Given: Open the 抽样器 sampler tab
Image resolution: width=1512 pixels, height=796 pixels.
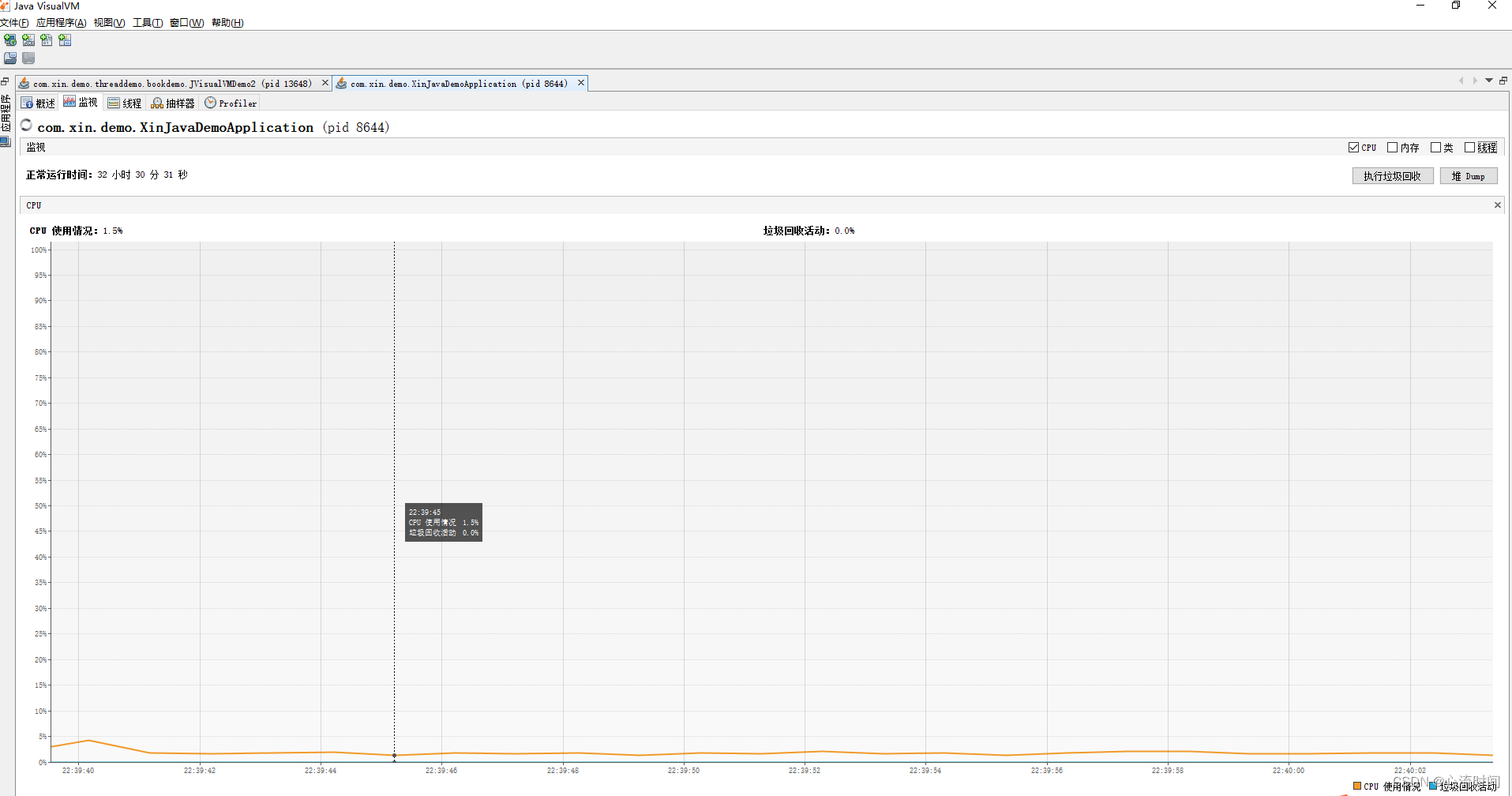Looking at the screenshot, I should pyautogui.click(x=173, y=103).
